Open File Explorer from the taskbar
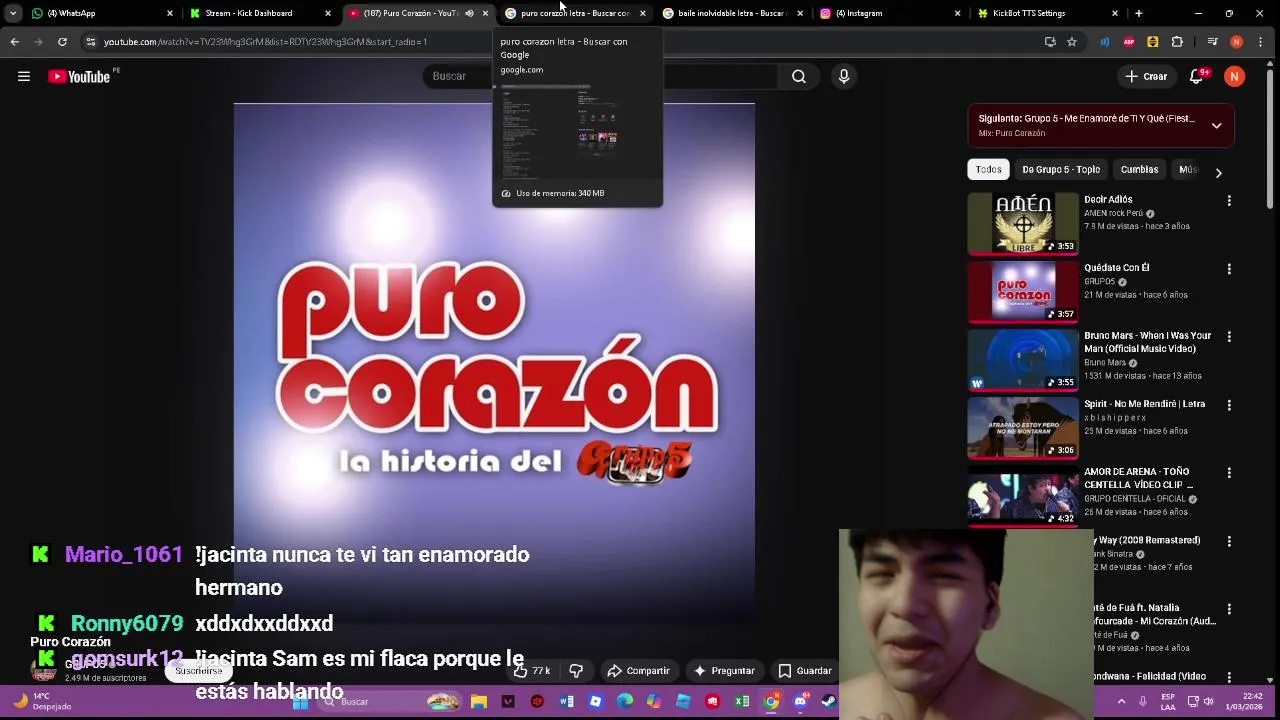The width and height of the screenshot is (1280, 720). pos(479,702)
